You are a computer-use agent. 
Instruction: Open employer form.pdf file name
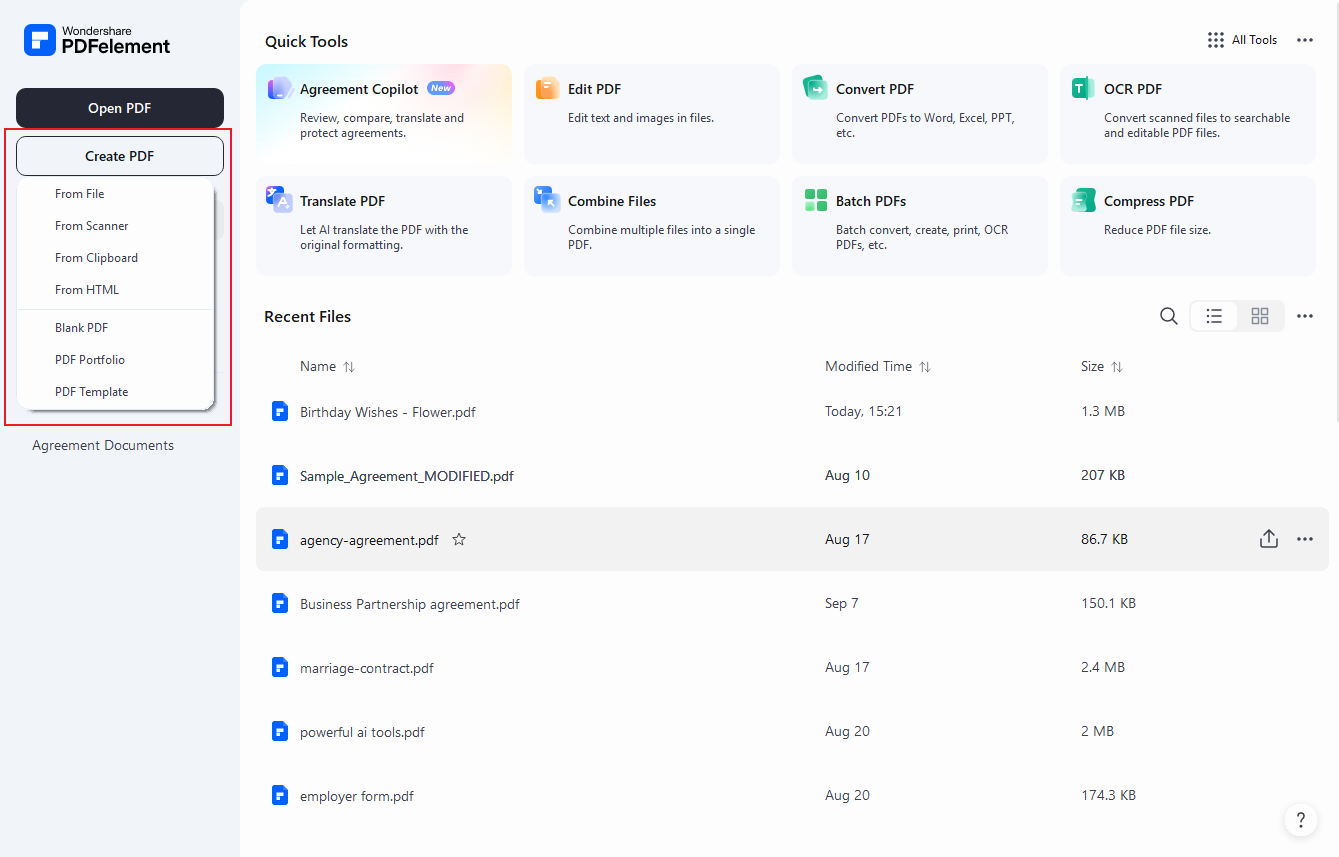point(357,796)
